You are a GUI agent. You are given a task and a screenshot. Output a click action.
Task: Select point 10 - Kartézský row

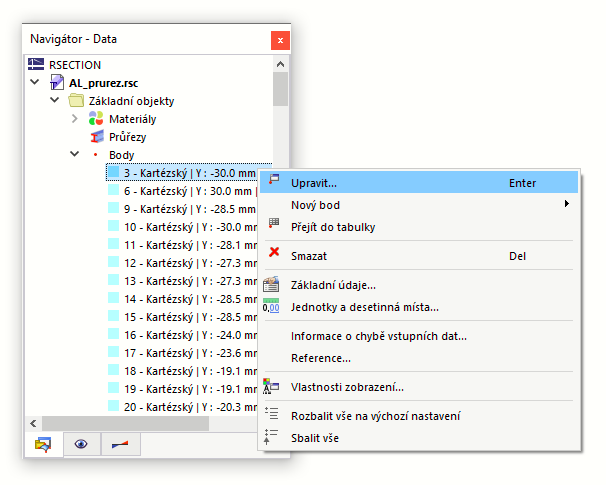tap(182, 227)
